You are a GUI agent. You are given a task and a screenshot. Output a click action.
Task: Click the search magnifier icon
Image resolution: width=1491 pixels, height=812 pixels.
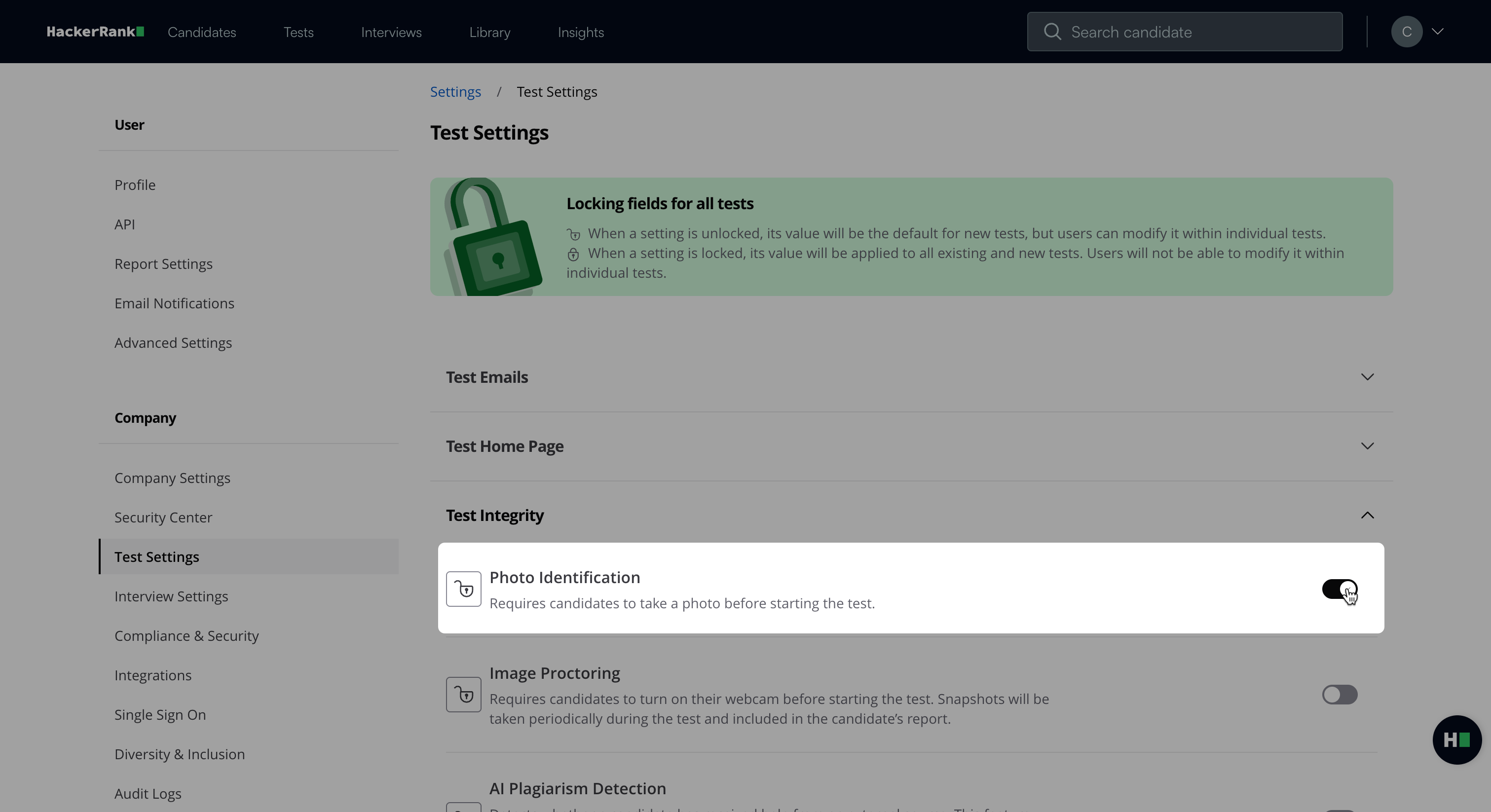[x=1052, y=32]
